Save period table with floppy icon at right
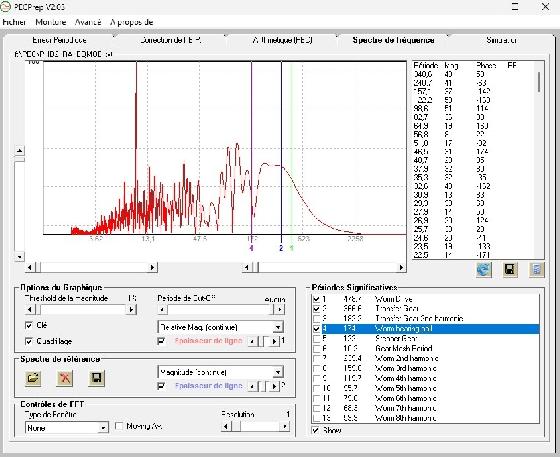 [x=510, y=270]
